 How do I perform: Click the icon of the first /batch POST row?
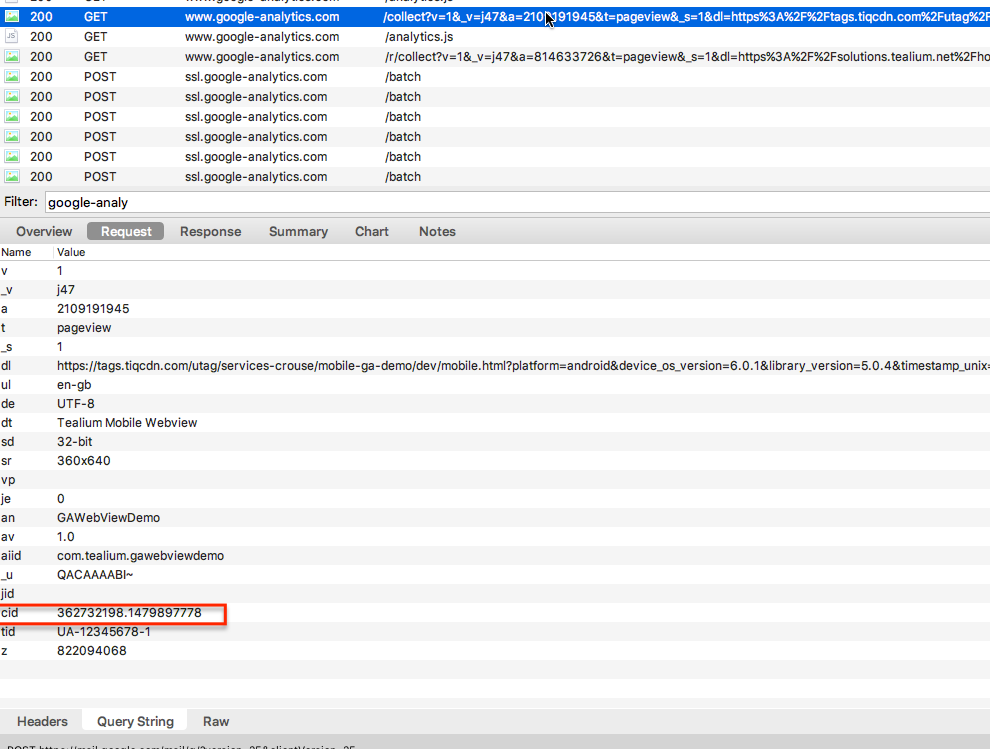point(12,77)
